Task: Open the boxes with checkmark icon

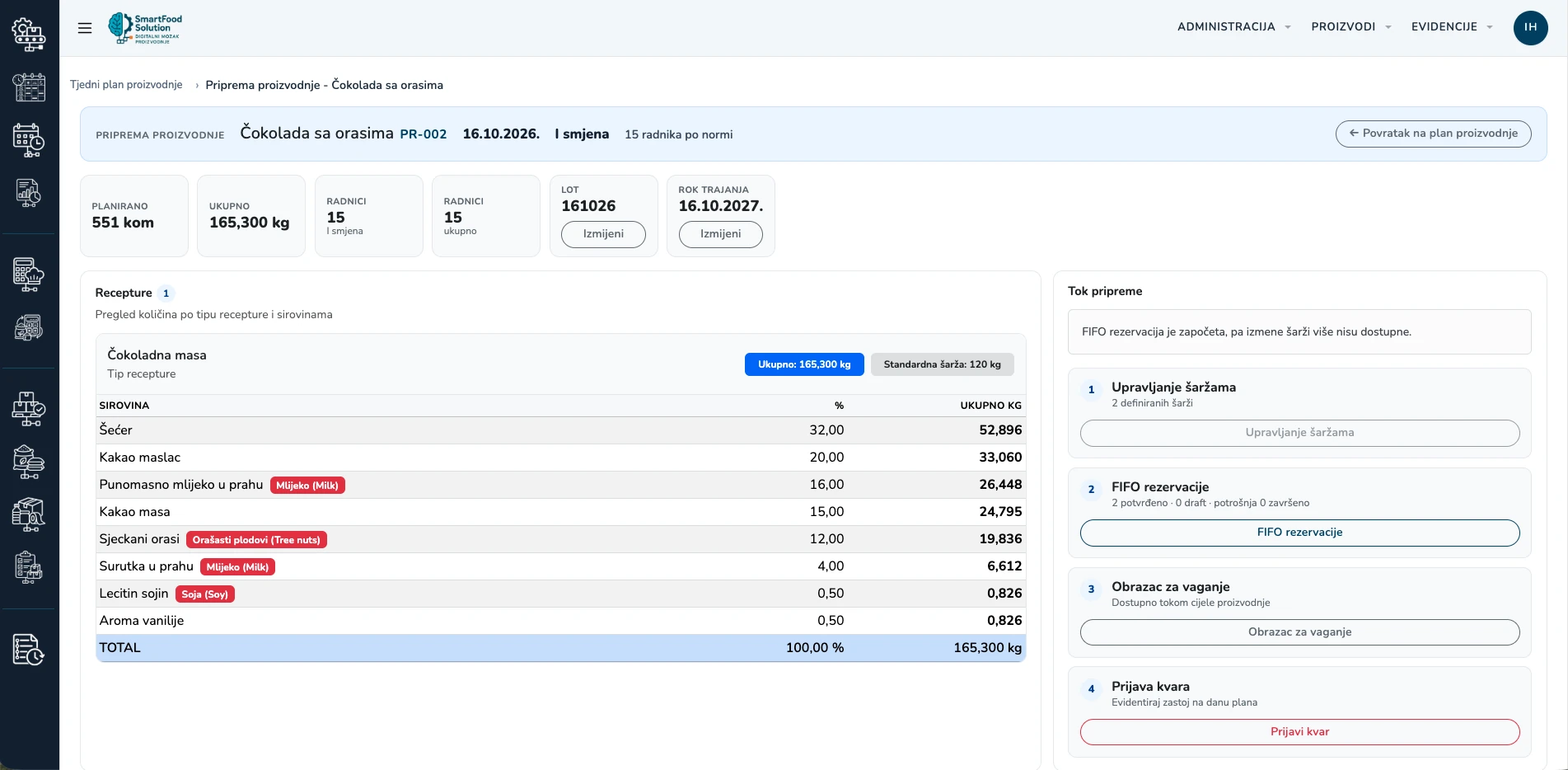Action: (x=29, y=408)
